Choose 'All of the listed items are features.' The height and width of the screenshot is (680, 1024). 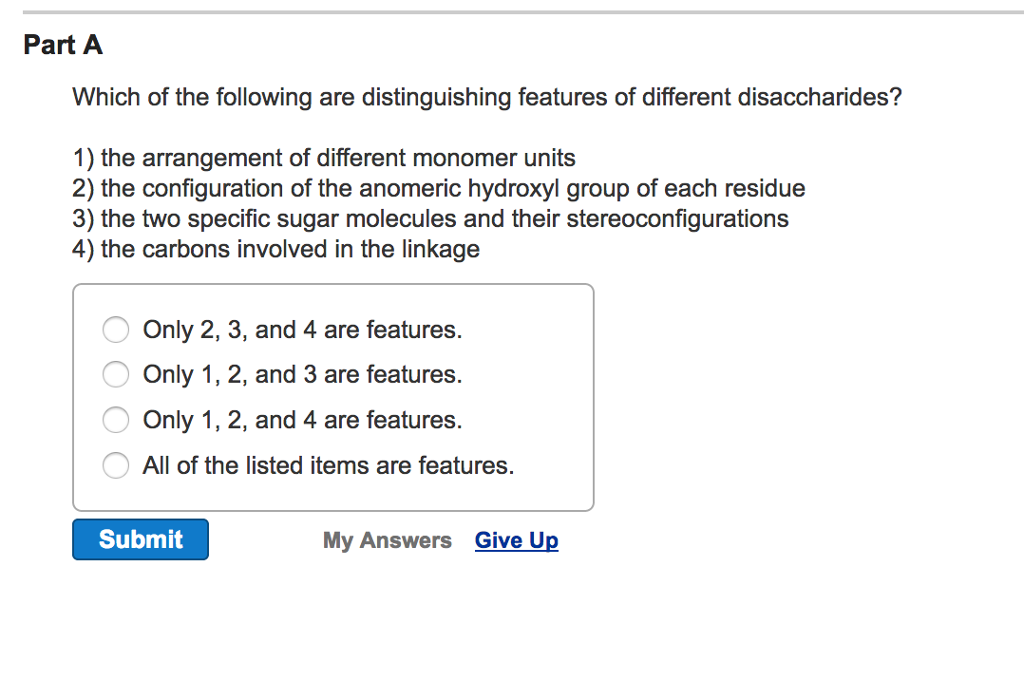point(115,466)
